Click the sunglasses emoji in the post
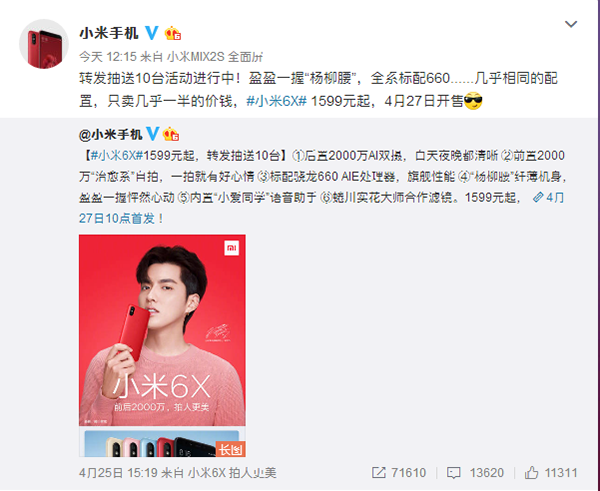Screen dimensions: 600x491 473,101
